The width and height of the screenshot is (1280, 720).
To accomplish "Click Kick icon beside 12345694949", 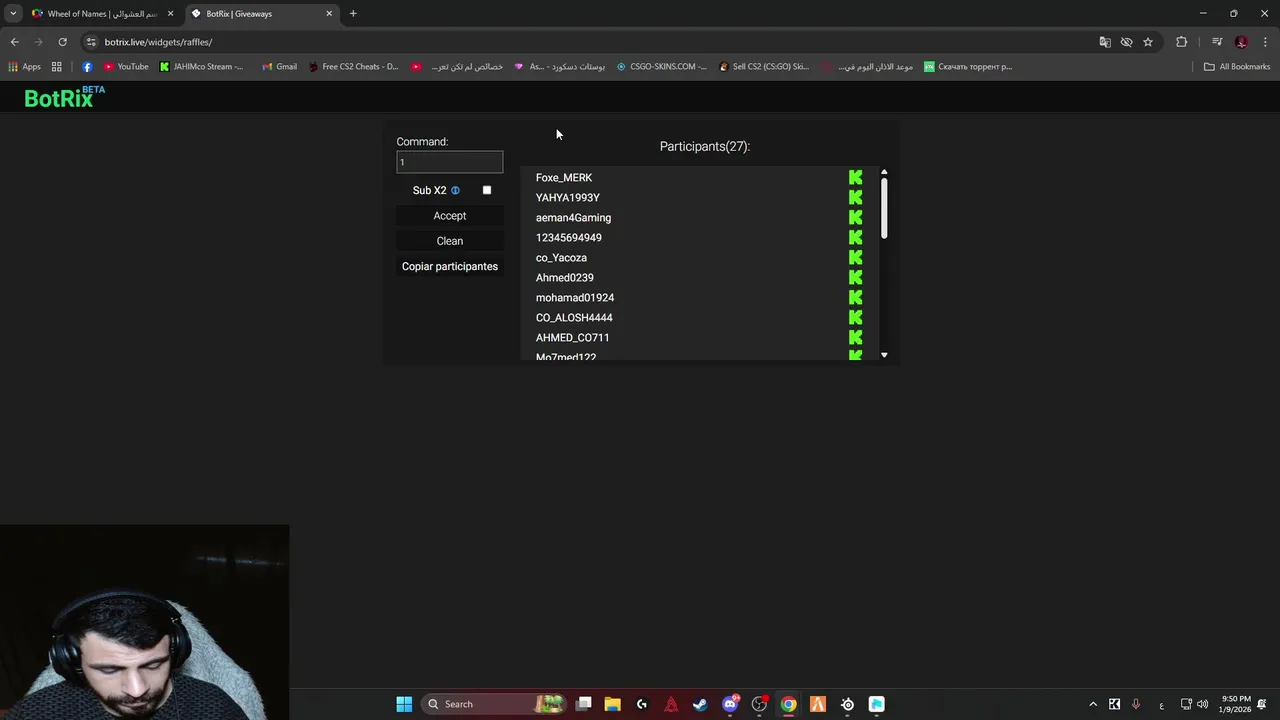I will pyautogui.click(x=855, y=238).
